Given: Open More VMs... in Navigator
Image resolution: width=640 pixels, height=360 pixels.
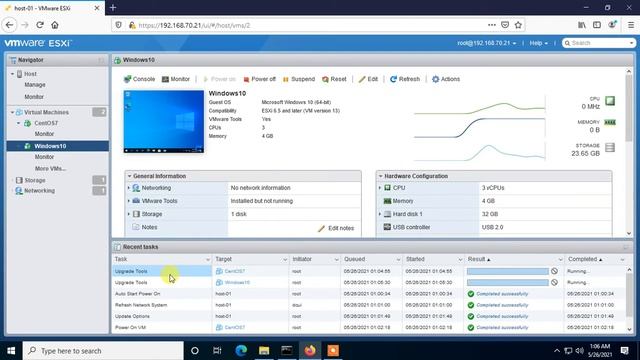Looking at the screenshot, I should (x=50, y=169).
